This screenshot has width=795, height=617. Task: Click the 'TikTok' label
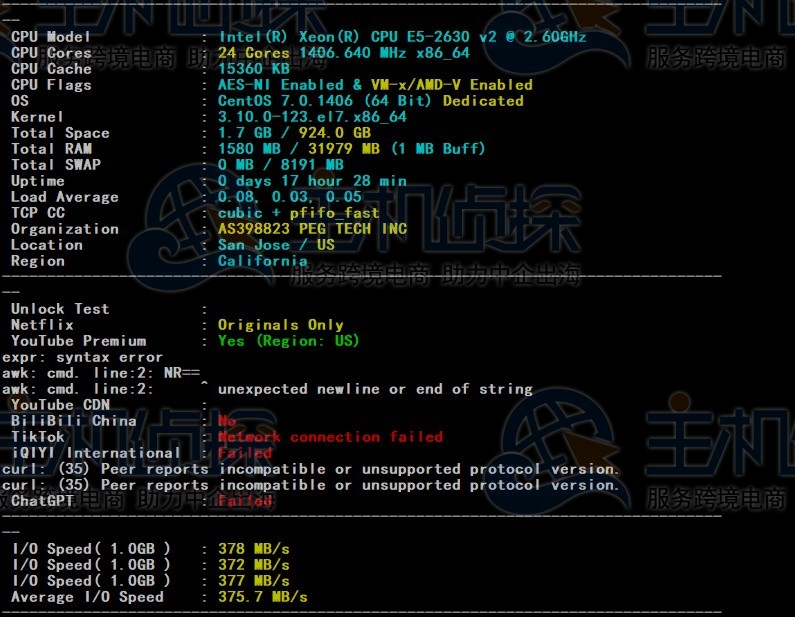pos(38,437)
